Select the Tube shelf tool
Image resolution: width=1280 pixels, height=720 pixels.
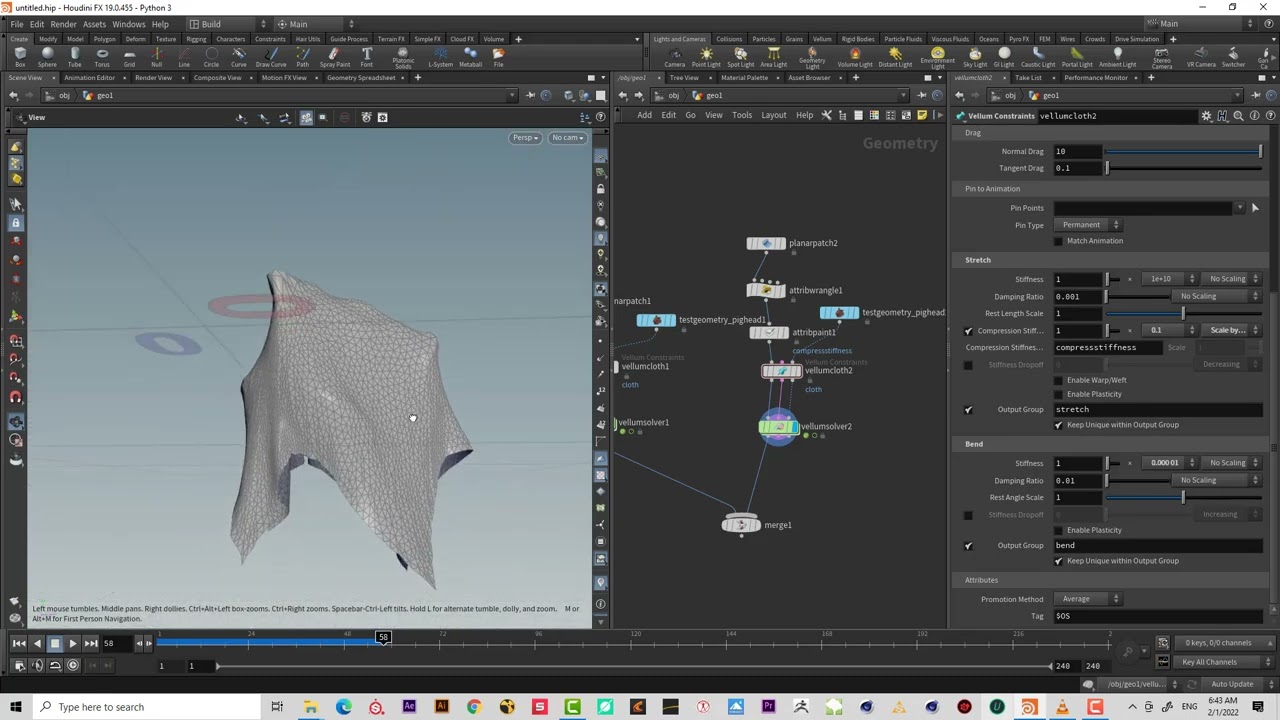(74, 57)
